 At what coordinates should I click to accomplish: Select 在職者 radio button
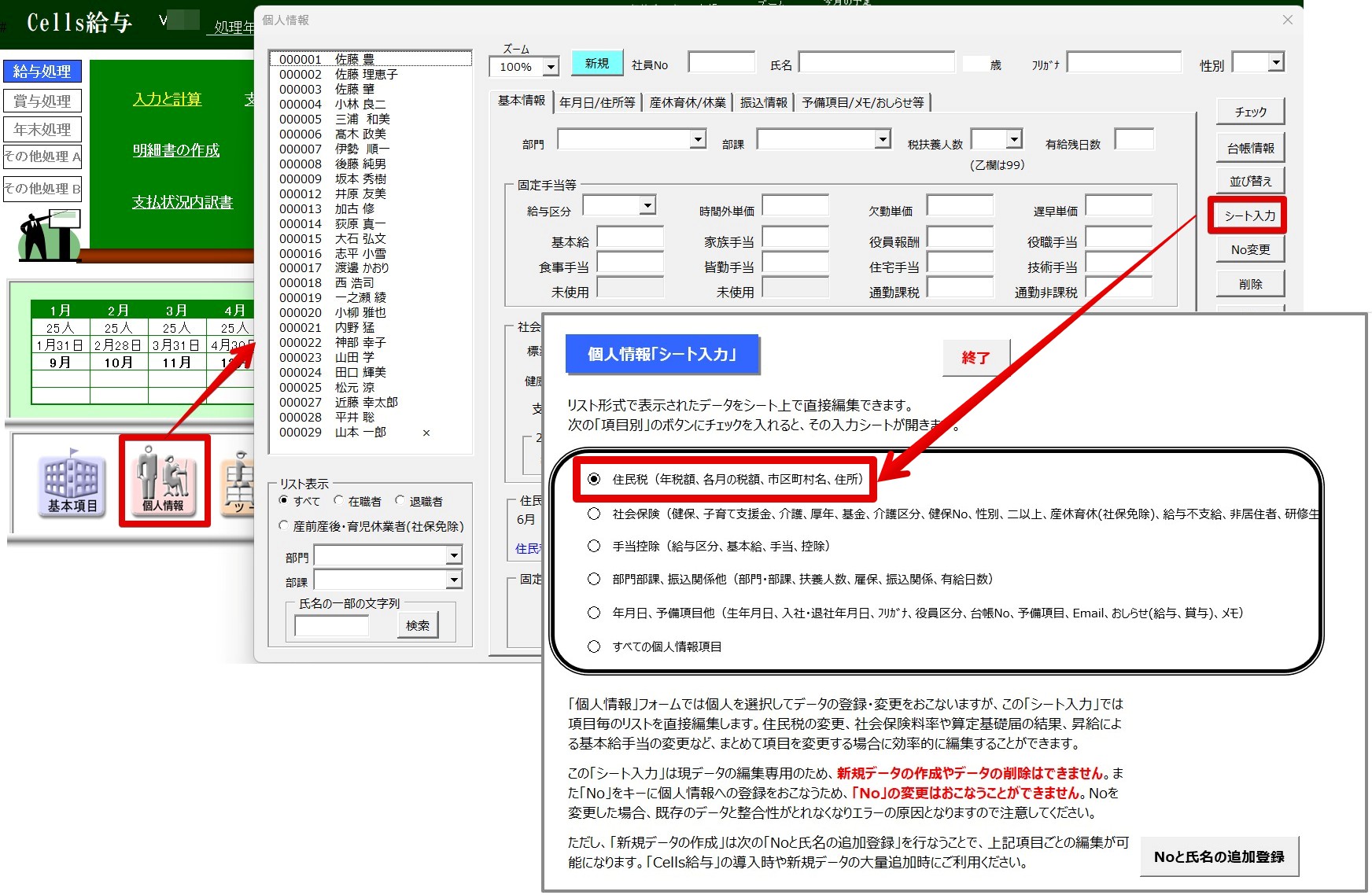pos(338,500)
